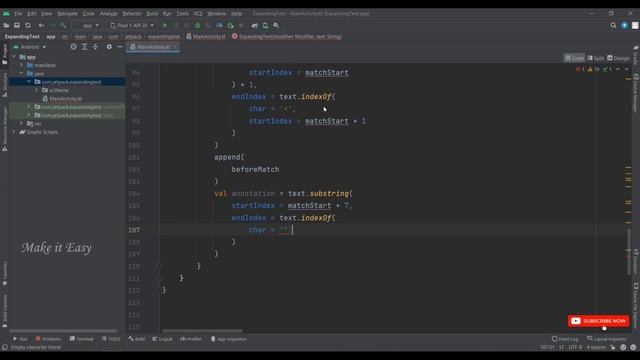Click the green Debug bug icon
The image size is (640, 360).
(x=198, y=25)
